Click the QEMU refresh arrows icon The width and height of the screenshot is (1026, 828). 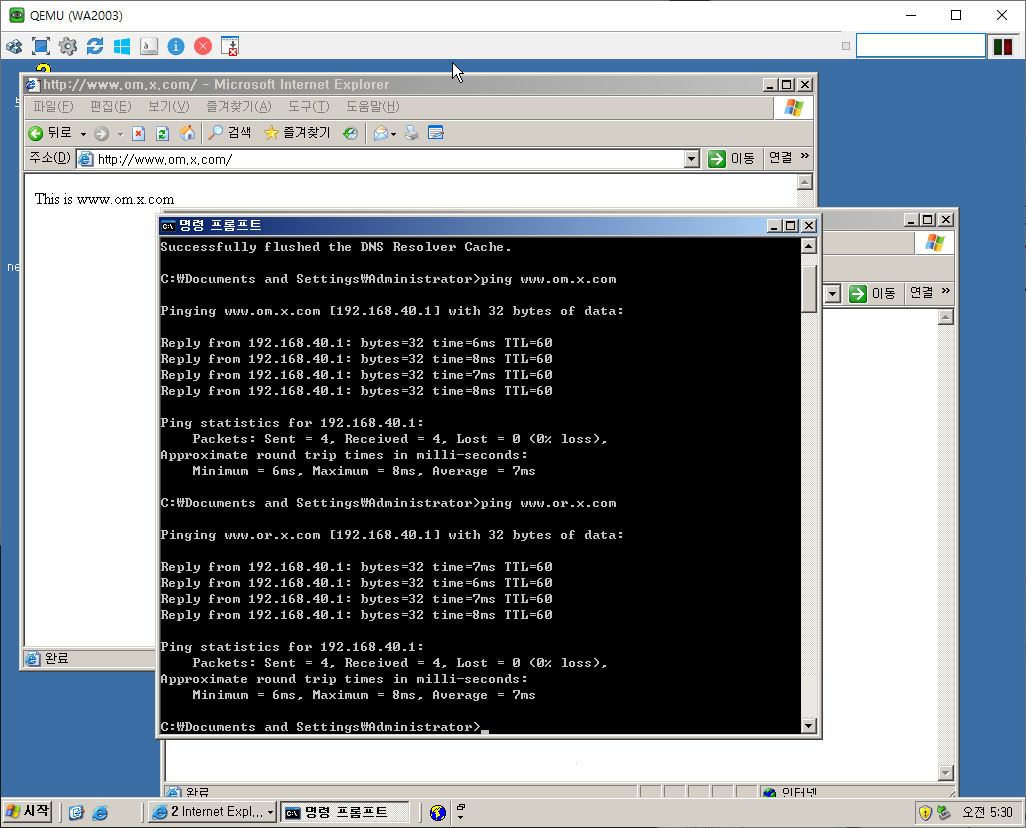pyautogui.click(x=95, y=46)
